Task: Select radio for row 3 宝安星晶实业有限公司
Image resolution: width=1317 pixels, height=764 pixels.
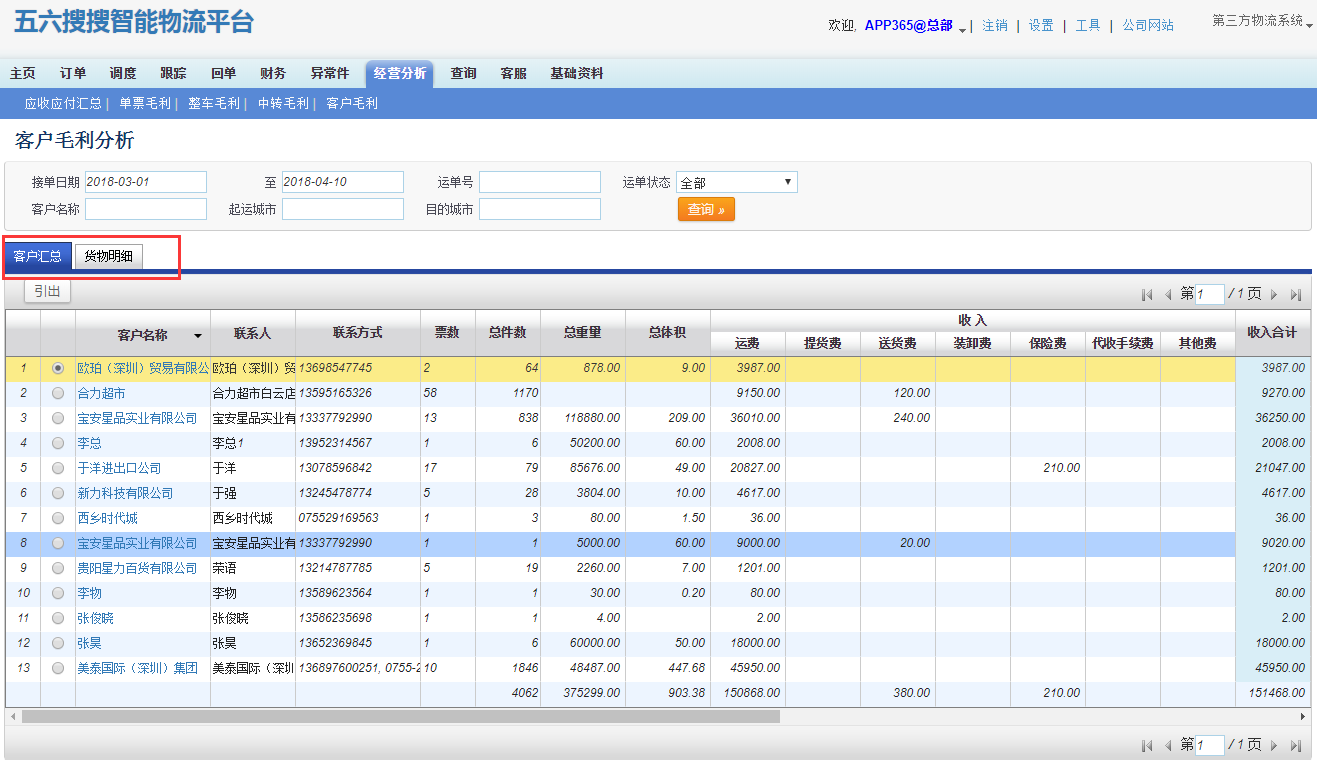Action: tap(58, 418)
